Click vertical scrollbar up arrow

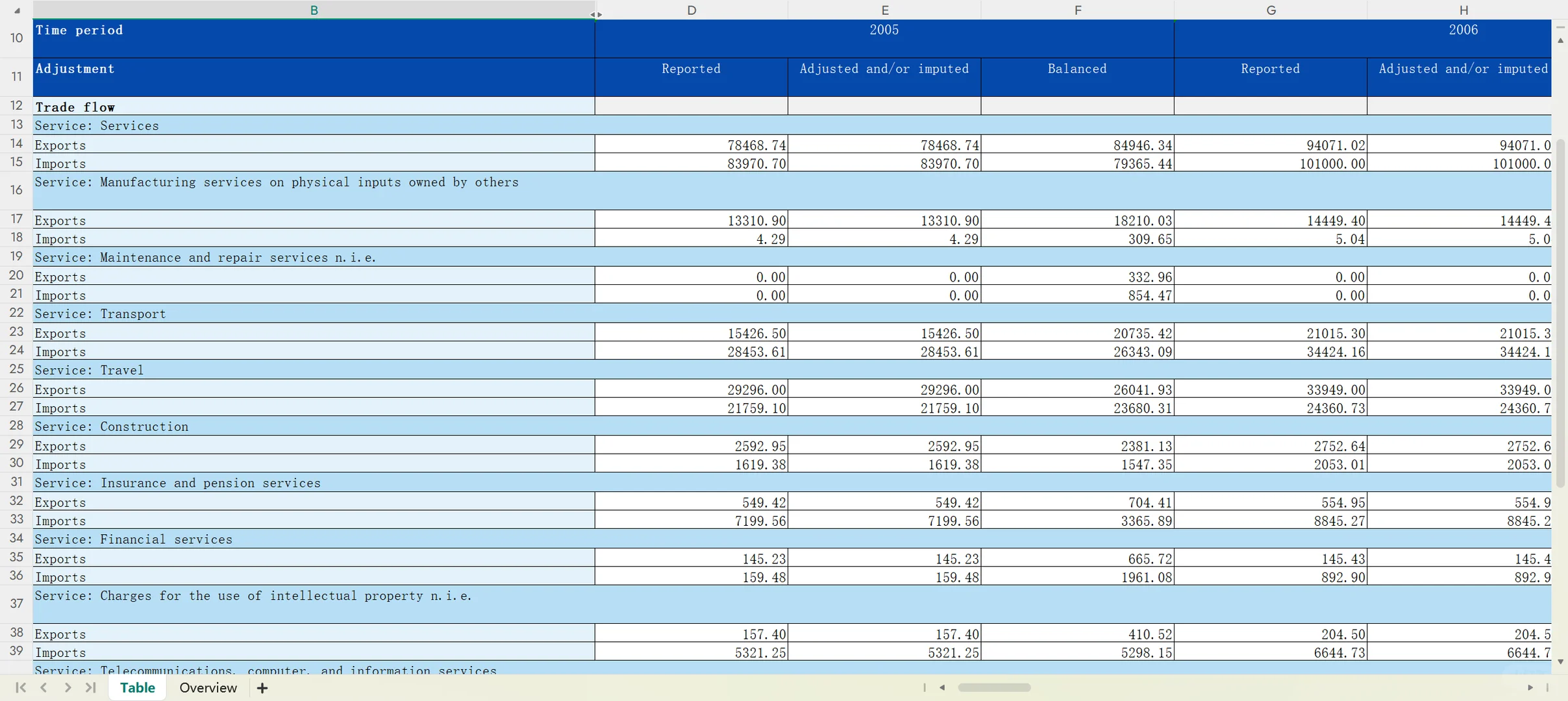[x=1560, y=40]
